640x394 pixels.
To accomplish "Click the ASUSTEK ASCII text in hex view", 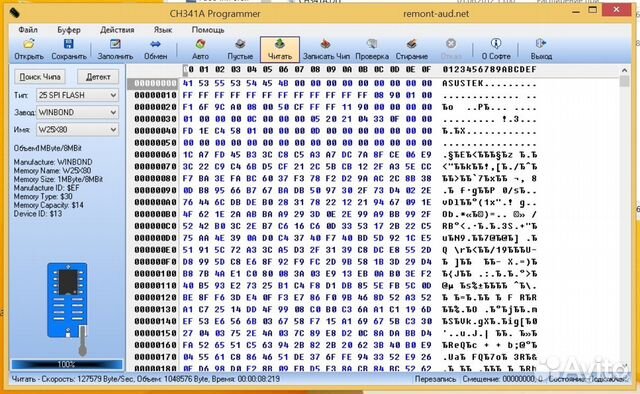I will [x=462, y=83].
